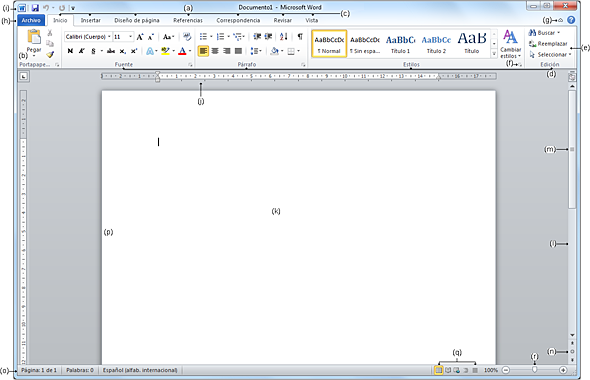Screen dimensions: 590x380
Task: Increase font size with grow font icon
Action: pyautogui.click(x=140, y=37)
